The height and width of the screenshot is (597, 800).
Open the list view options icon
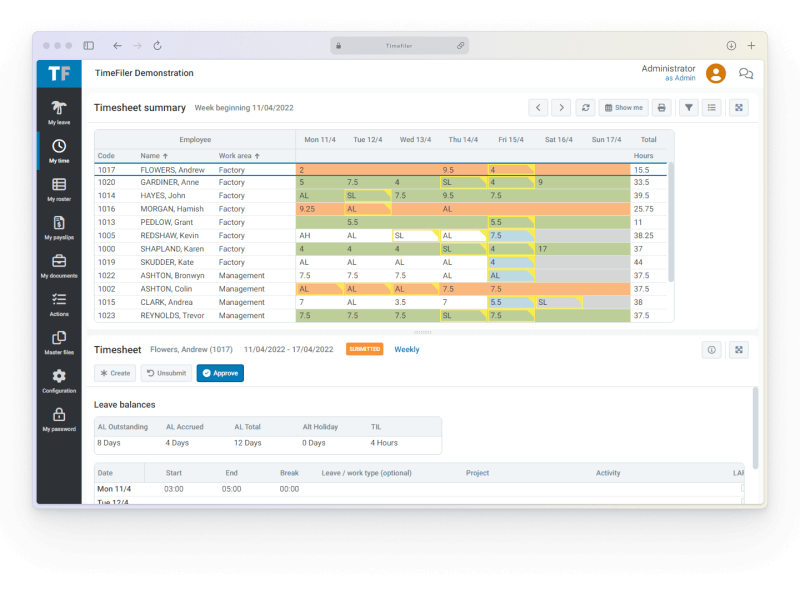[x=712, y=108]
